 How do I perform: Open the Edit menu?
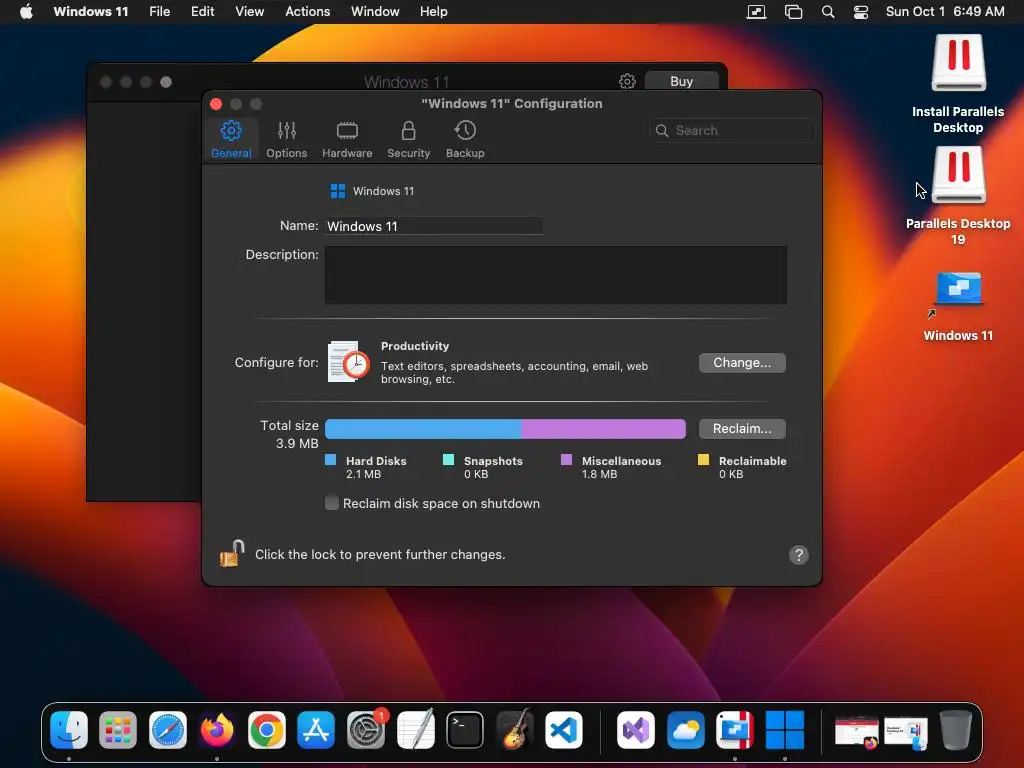coord(202,12)
